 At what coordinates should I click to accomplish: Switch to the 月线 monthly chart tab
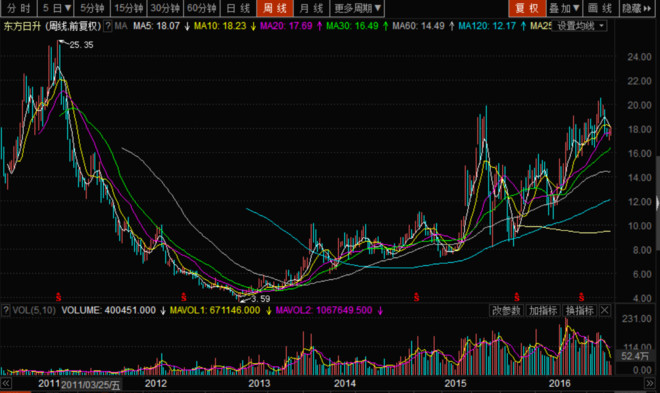coord(311,8)
